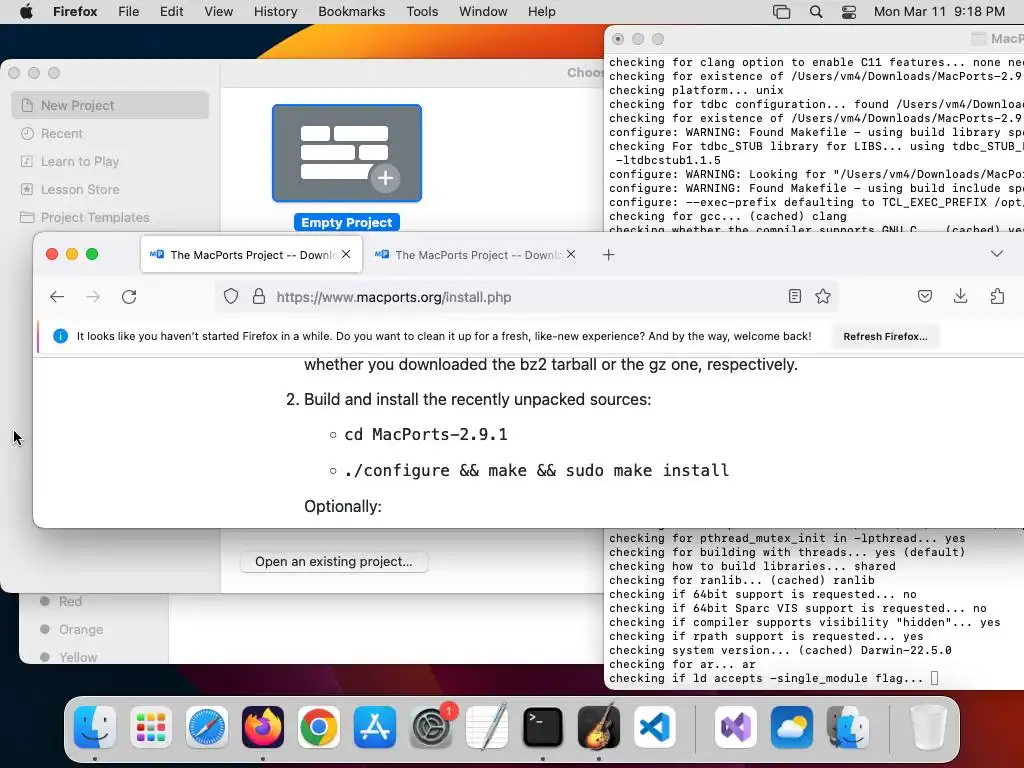Select the Yellow tag in Finder sidebar
The width and height of the screenshot is (1024, 768).
pyautogui.click(x=78, y=657)
